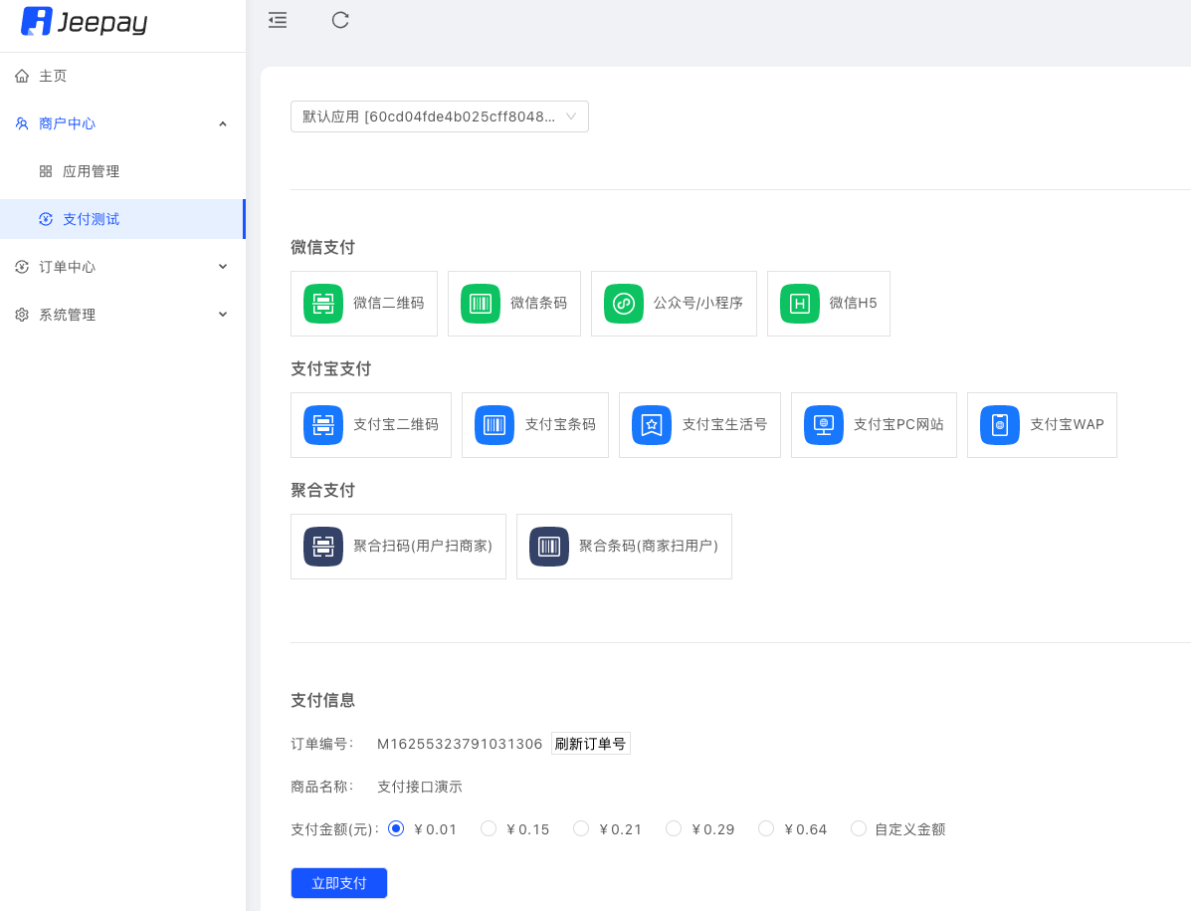Click the order icon beside 订单中心

coord(22,267)
